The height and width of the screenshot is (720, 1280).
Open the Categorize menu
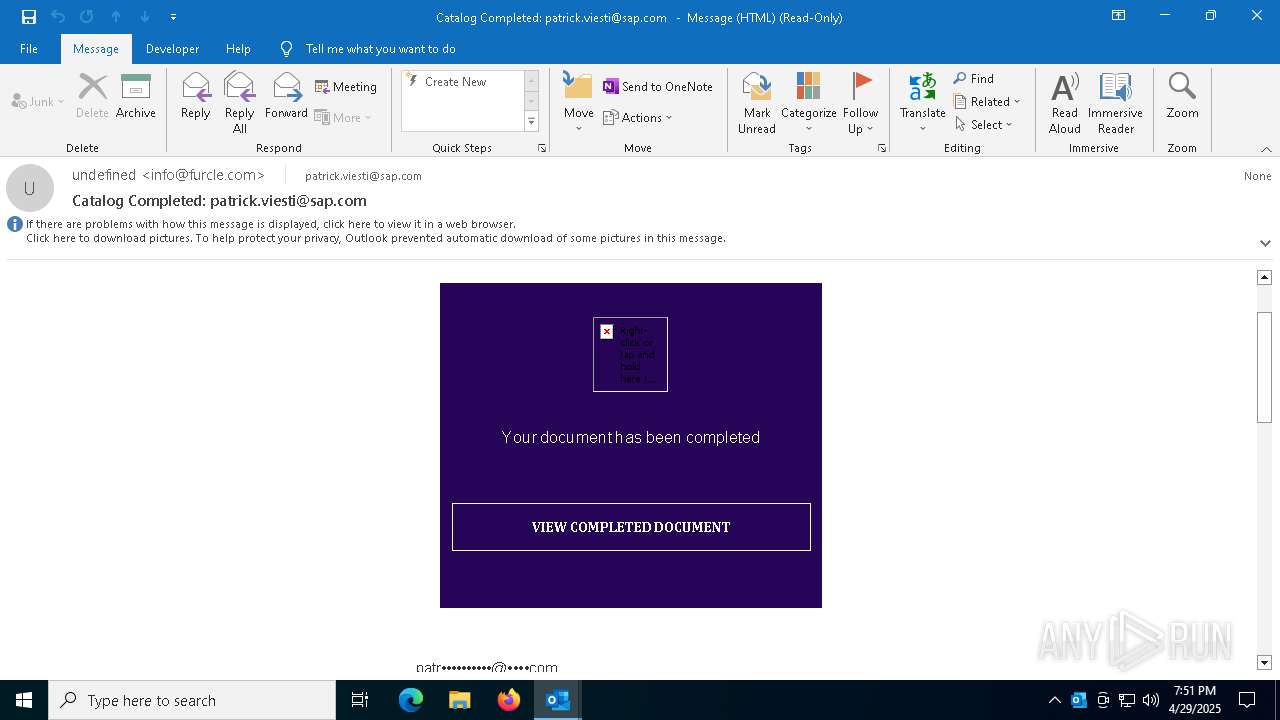[809, 103]
